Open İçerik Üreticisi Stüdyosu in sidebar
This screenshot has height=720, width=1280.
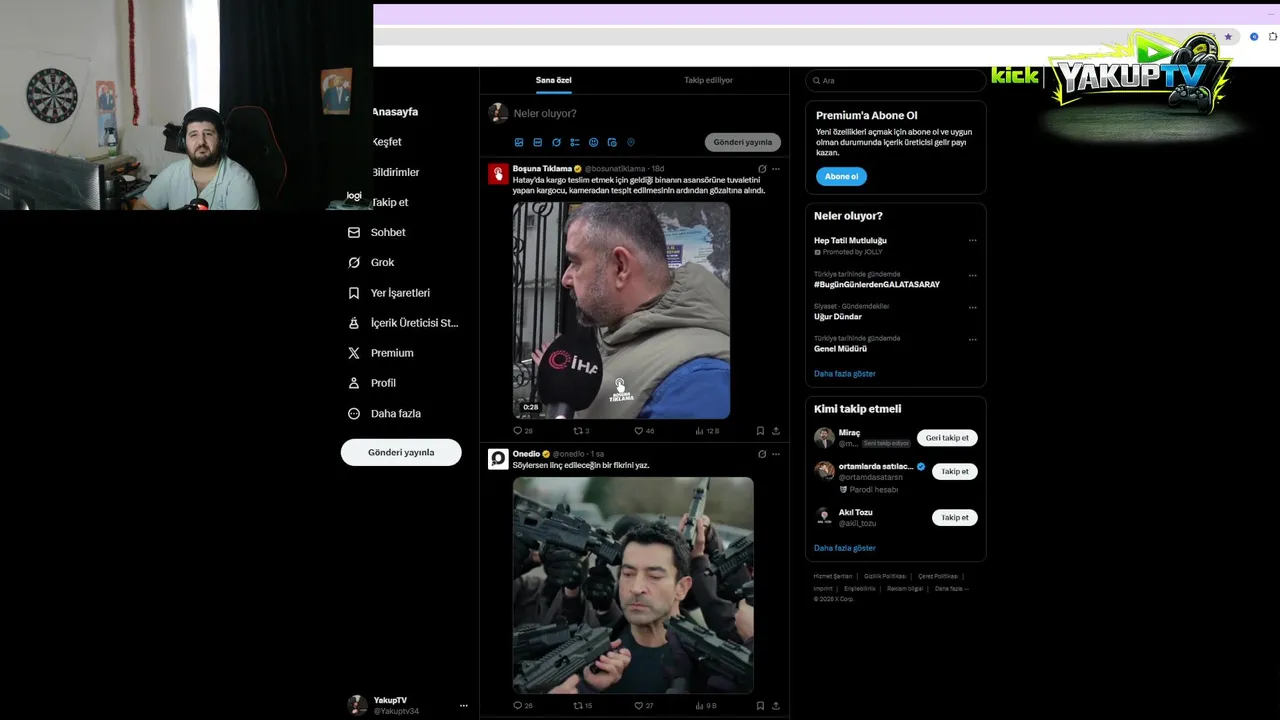tap(403, 323)
